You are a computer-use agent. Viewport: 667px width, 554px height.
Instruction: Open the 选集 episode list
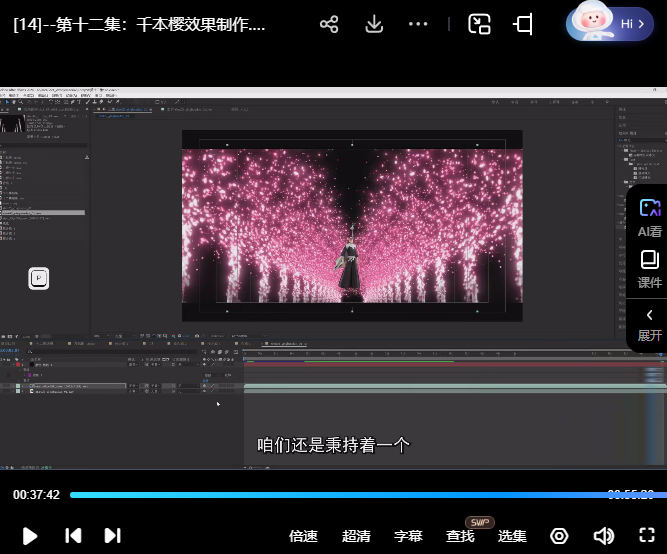512,536
